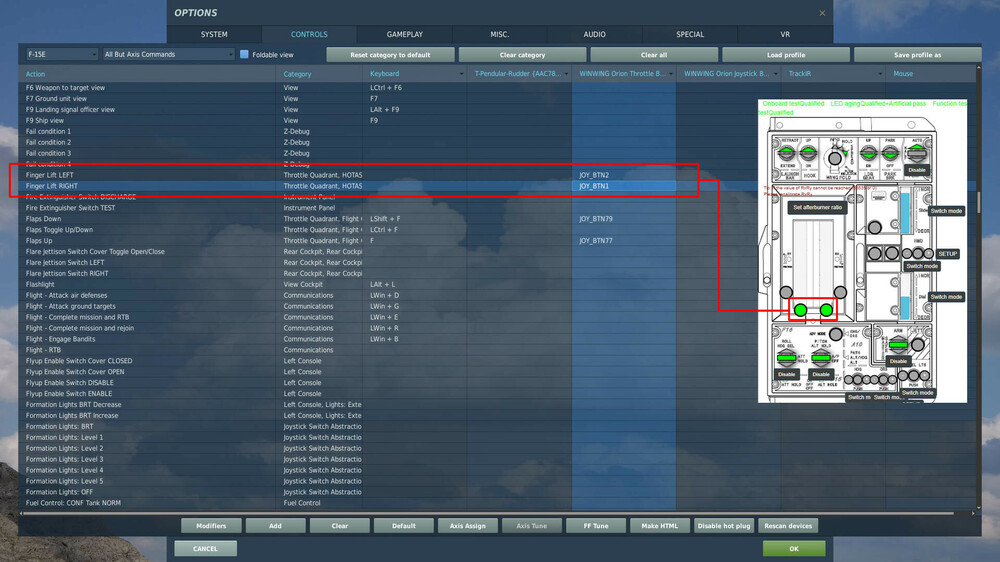Click Rescan devices button
Image resolution: width=1000 pixels, height=562 pixels.
click(x=788, y=526)
